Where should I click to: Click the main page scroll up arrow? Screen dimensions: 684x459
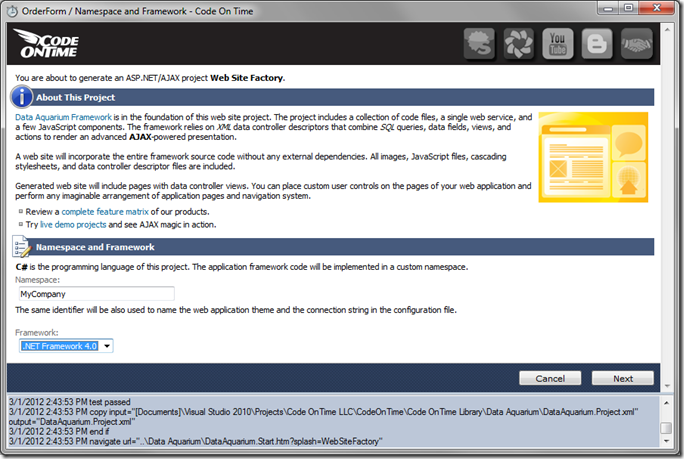point(667,30)
